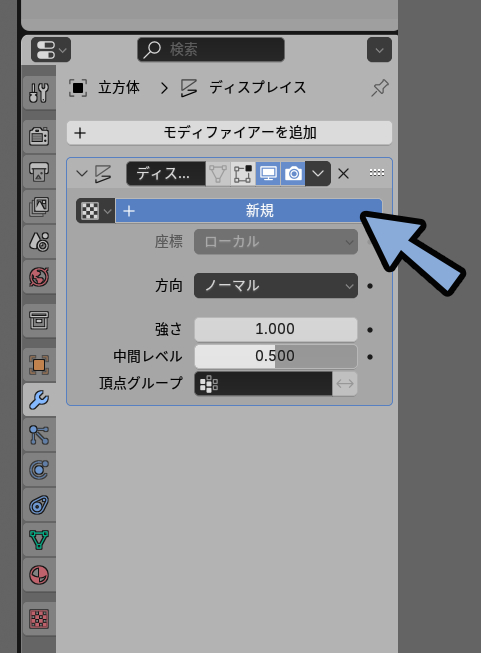Collapse the Displace modifier panel

[x=82, y=173]
